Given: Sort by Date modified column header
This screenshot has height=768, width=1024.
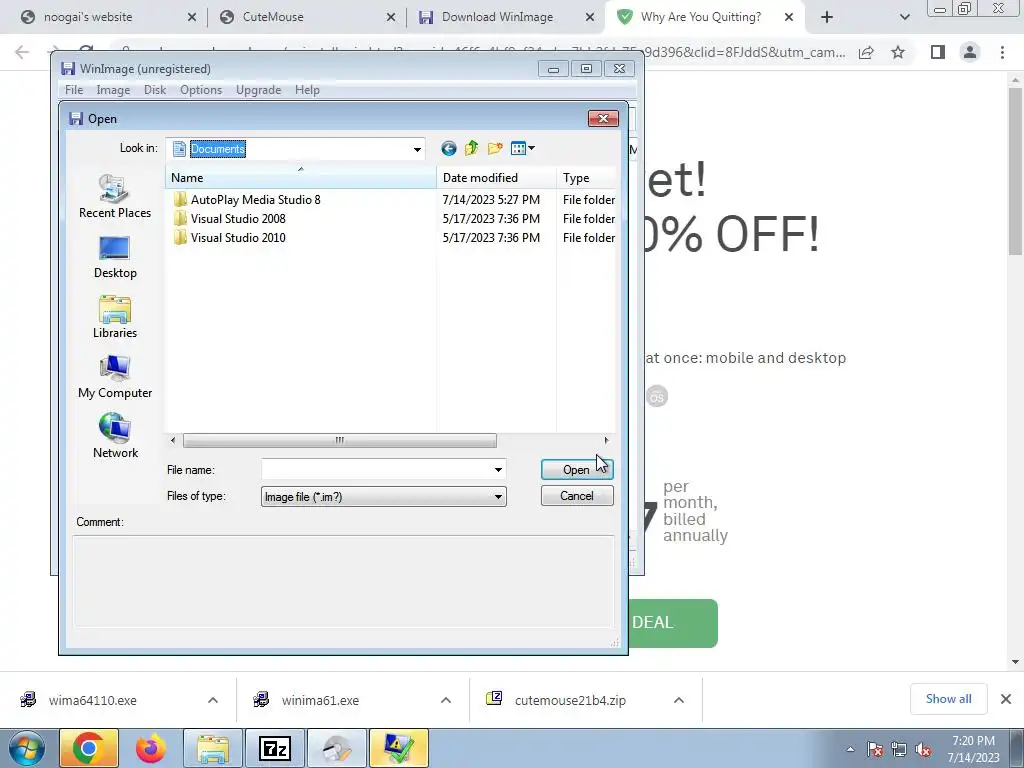Looking at the screenshot, I should point(496,178).
